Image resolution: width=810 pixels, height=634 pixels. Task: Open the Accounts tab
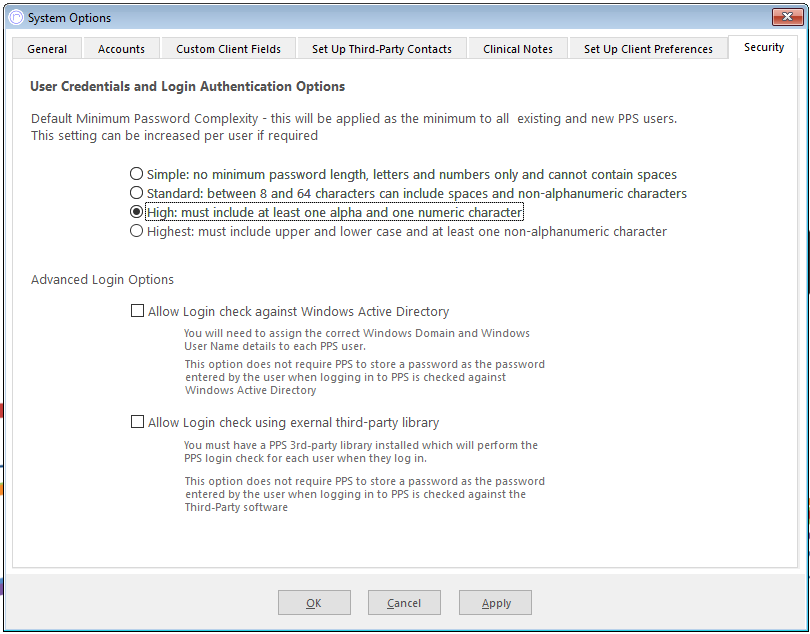tap(121, 49)
